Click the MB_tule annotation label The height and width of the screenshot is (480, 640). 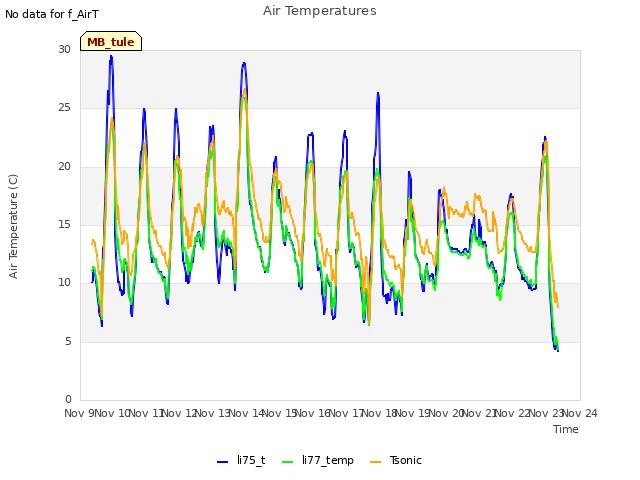click(x=111, y=42)
